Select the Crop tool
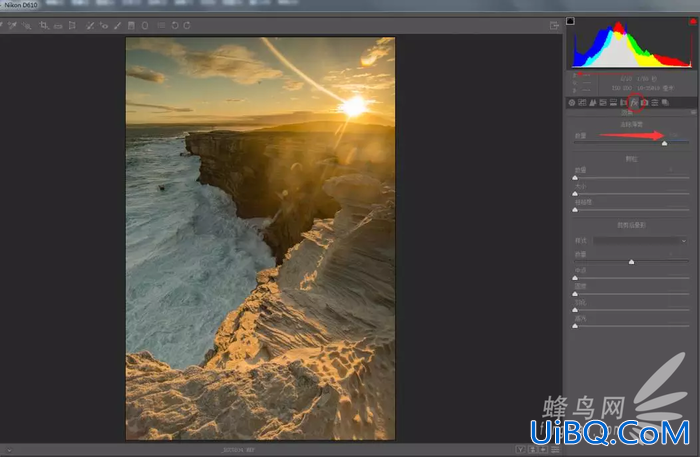Image resolution: width=700 pixels, height=457 pixels. tap(44, 25)
